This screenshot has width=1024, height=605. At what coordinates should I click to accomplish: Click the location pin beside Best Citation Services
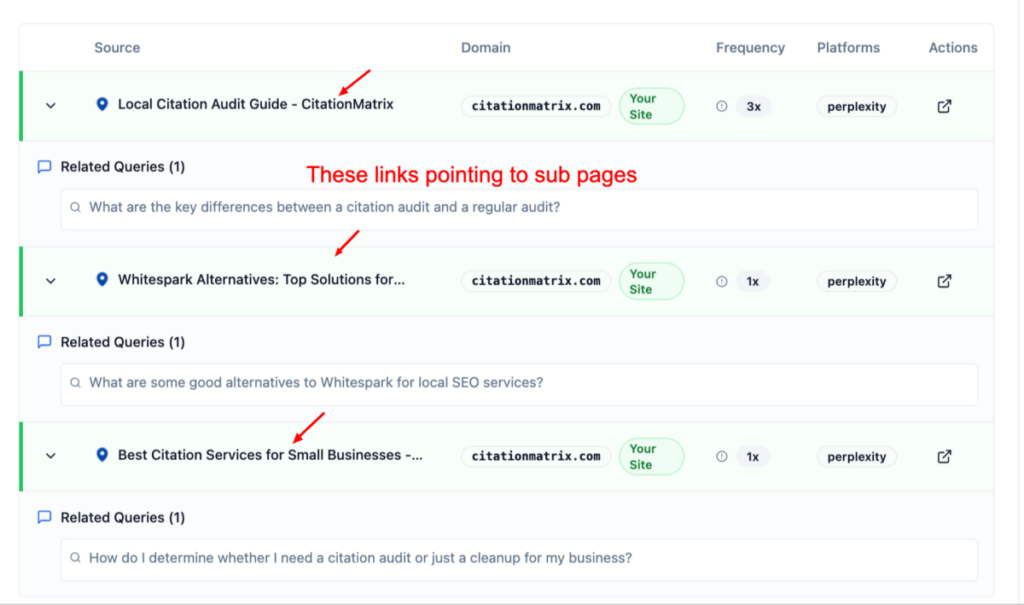pyautogui.click(x=101, y=456)
